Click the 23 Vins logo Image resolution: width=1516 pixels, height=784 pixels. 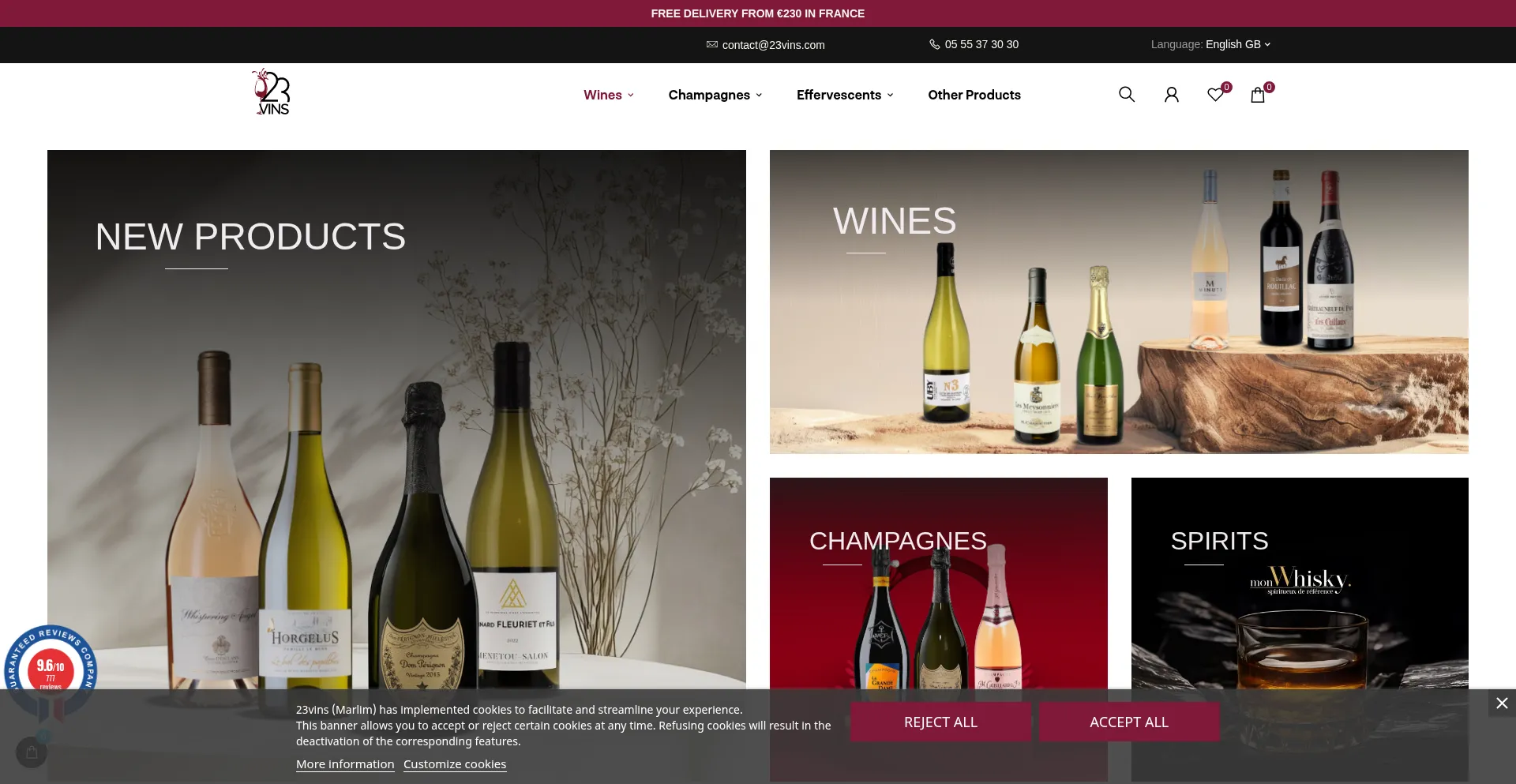[272, 92]
